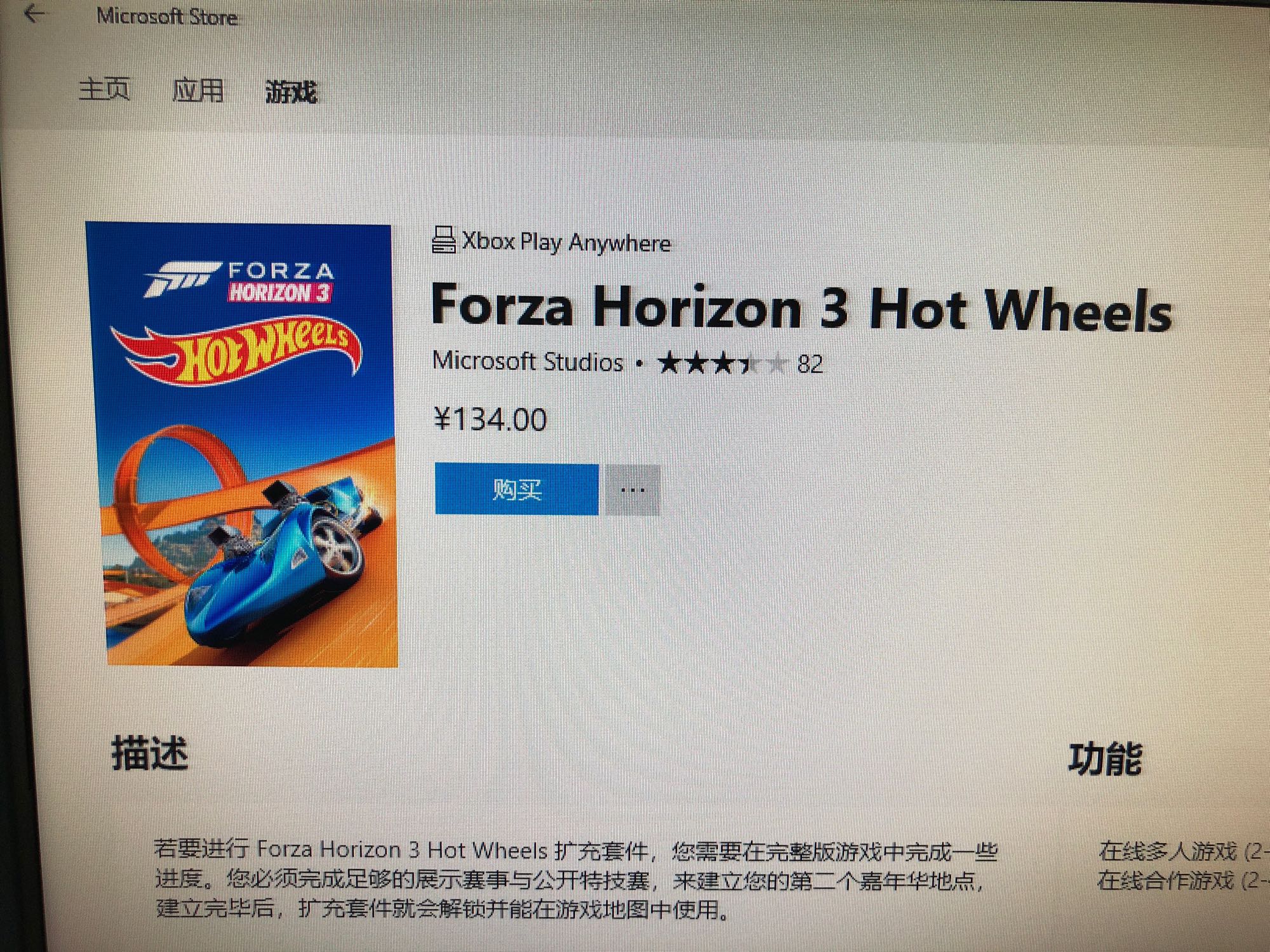Click the Microsoft Studios publisher link
The height and width of the screenshot is (952, 1270).
528,361
